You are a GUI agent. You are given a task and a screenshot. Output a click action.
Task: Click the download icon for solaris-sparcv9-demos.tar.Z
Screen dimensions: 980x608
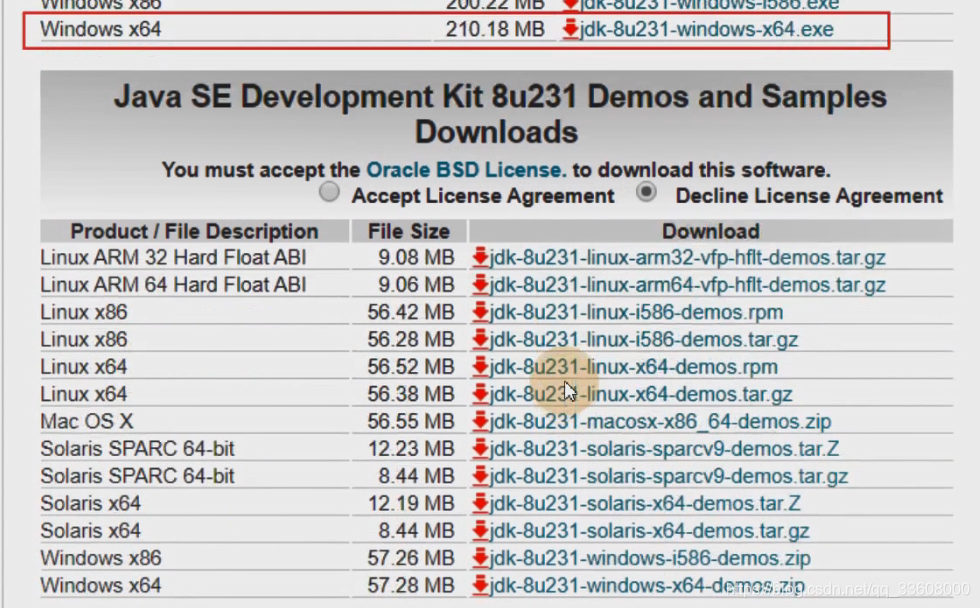480,448
